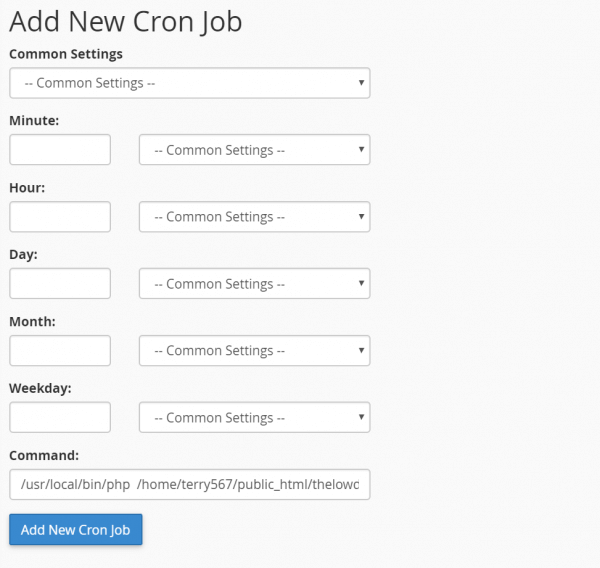Focus the Month text input field

tap(60, 351)
